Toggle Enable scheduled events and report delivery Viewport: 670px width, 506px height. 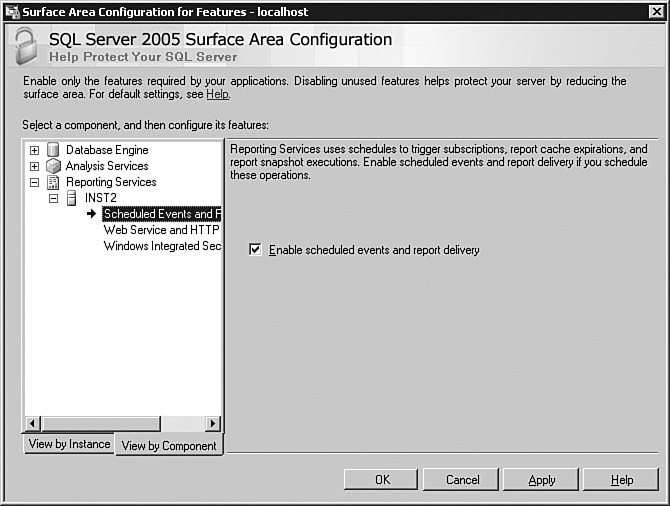[x=255, y=249]
